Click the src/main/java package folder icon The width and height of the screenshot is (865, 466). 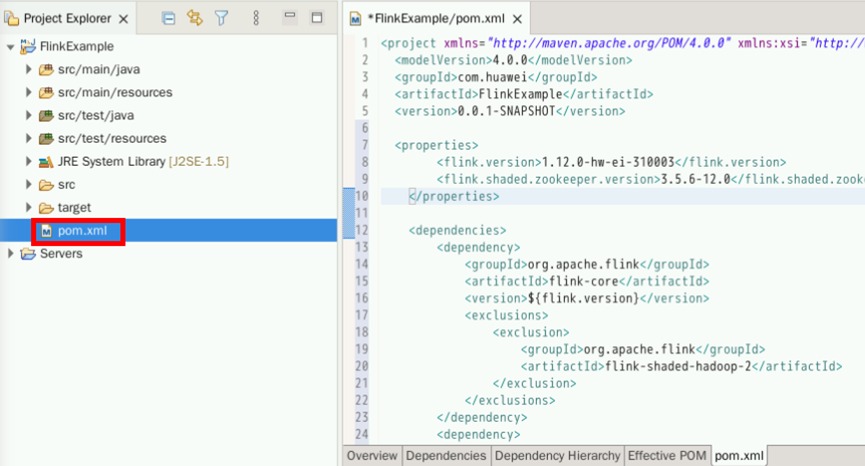pos(45,70)
